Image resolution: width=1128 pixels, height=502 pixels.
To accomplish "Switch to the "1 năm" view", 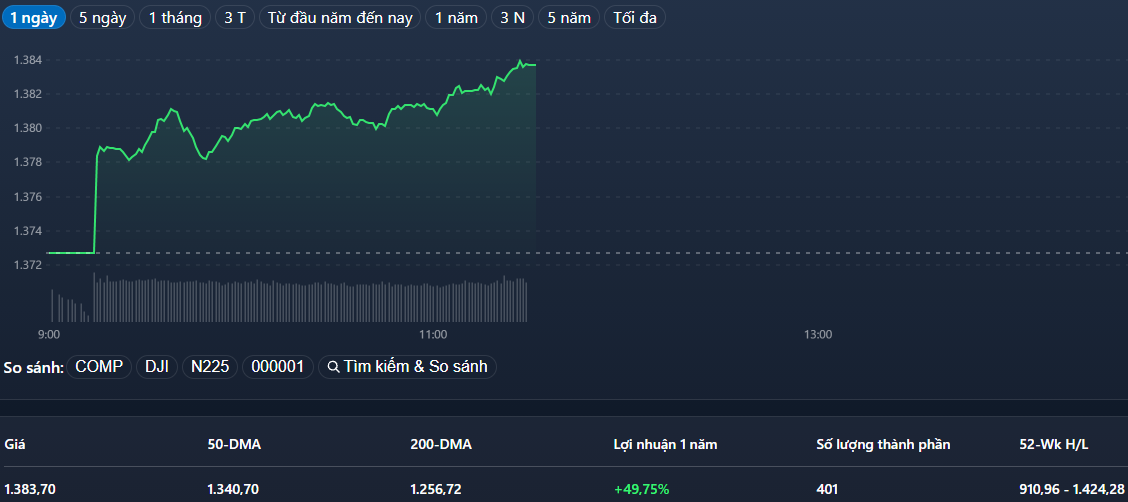I will click(x=456, y=18).
